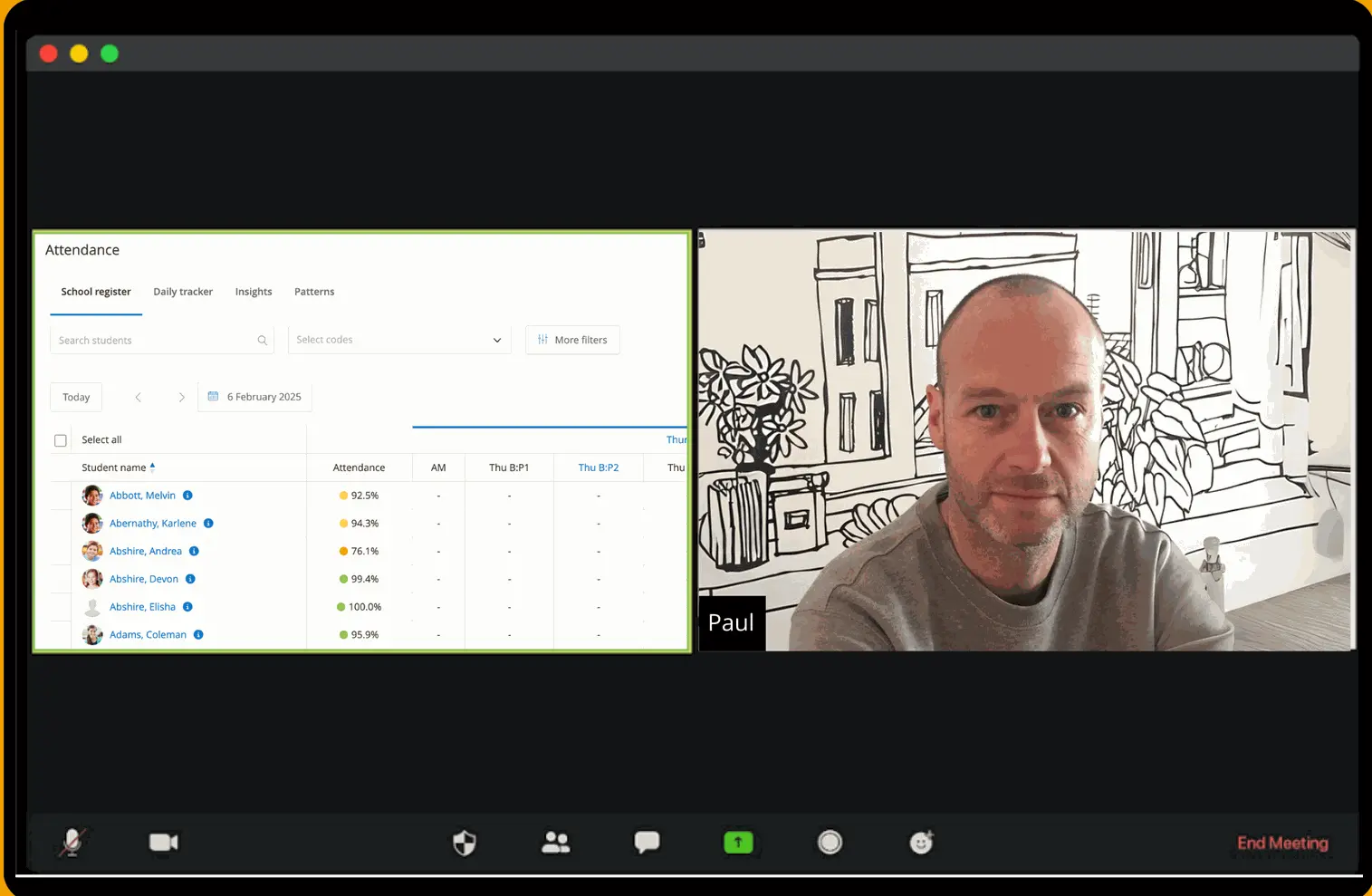
Task: Click the yellow minimize window button
Action: (79, 54)
